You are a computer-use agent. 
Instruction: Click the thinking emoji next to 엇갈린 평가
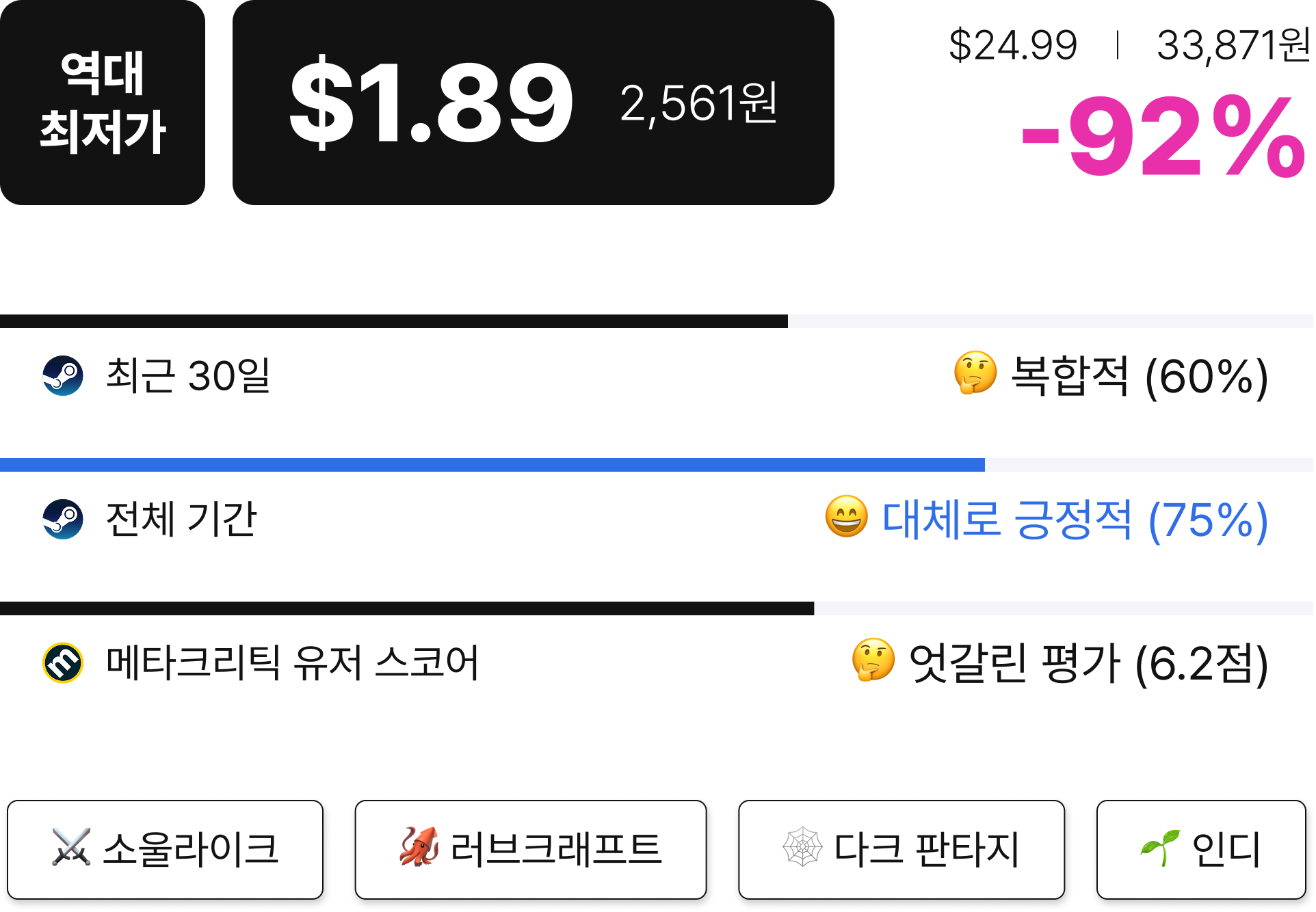point(873,660)
